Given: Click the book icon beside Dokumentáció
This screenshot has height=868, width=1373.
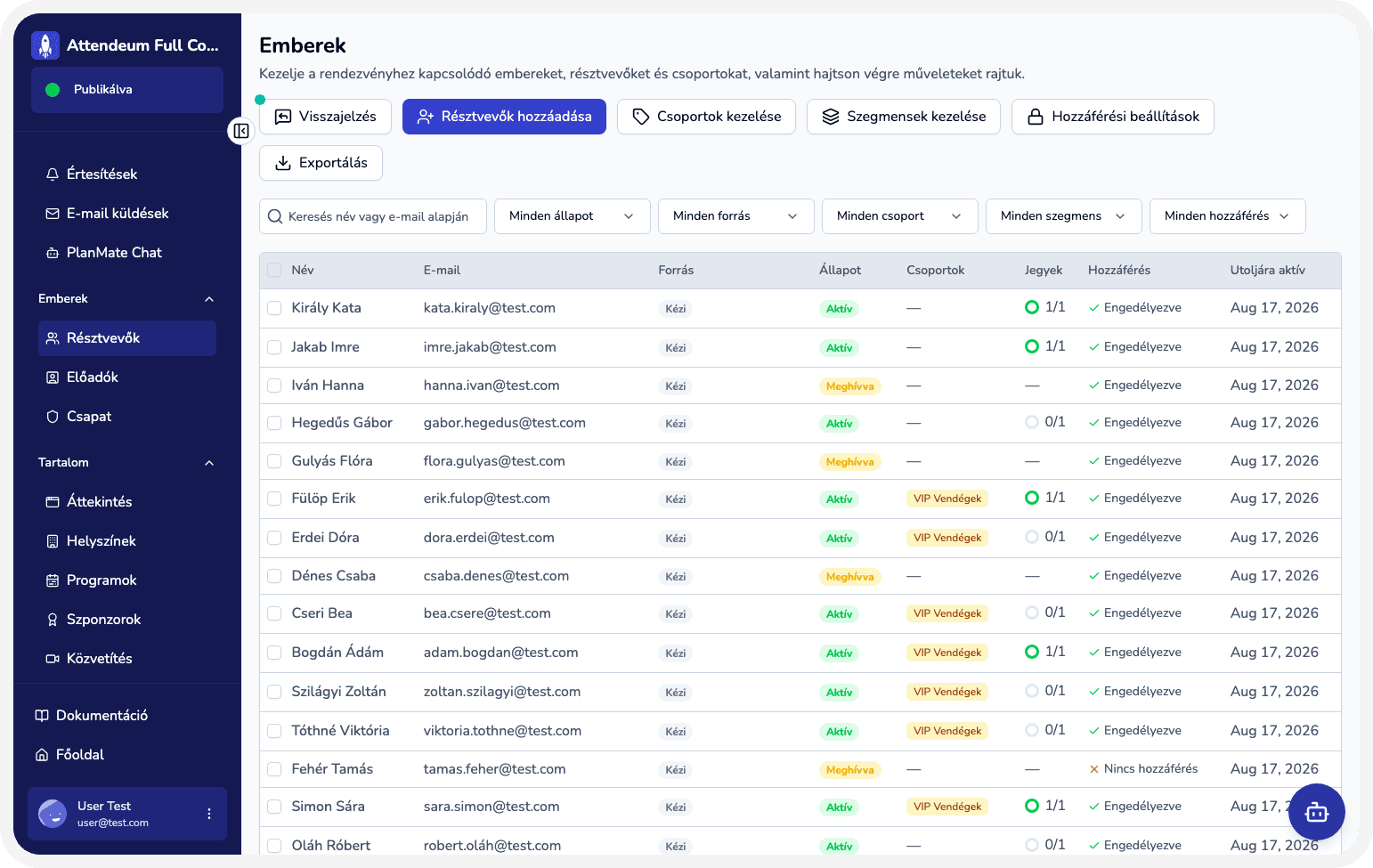Looking at the screenshot, I should click(x=42, y=716).
